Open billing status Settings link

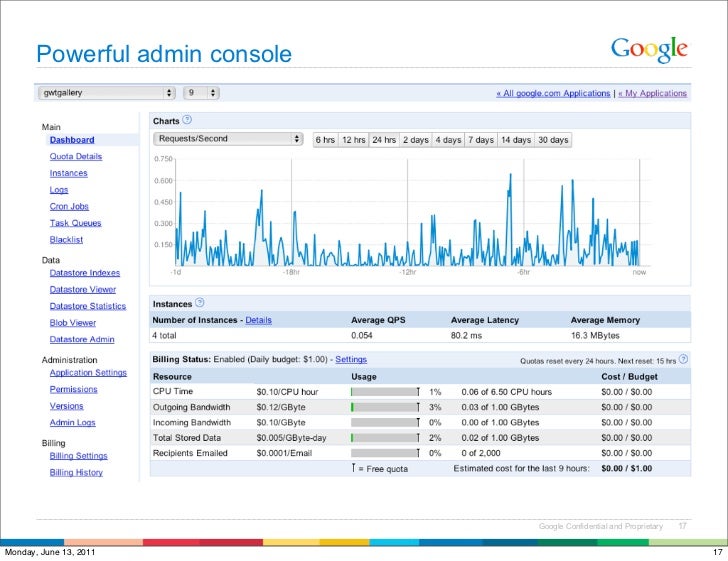pos(351,359)
